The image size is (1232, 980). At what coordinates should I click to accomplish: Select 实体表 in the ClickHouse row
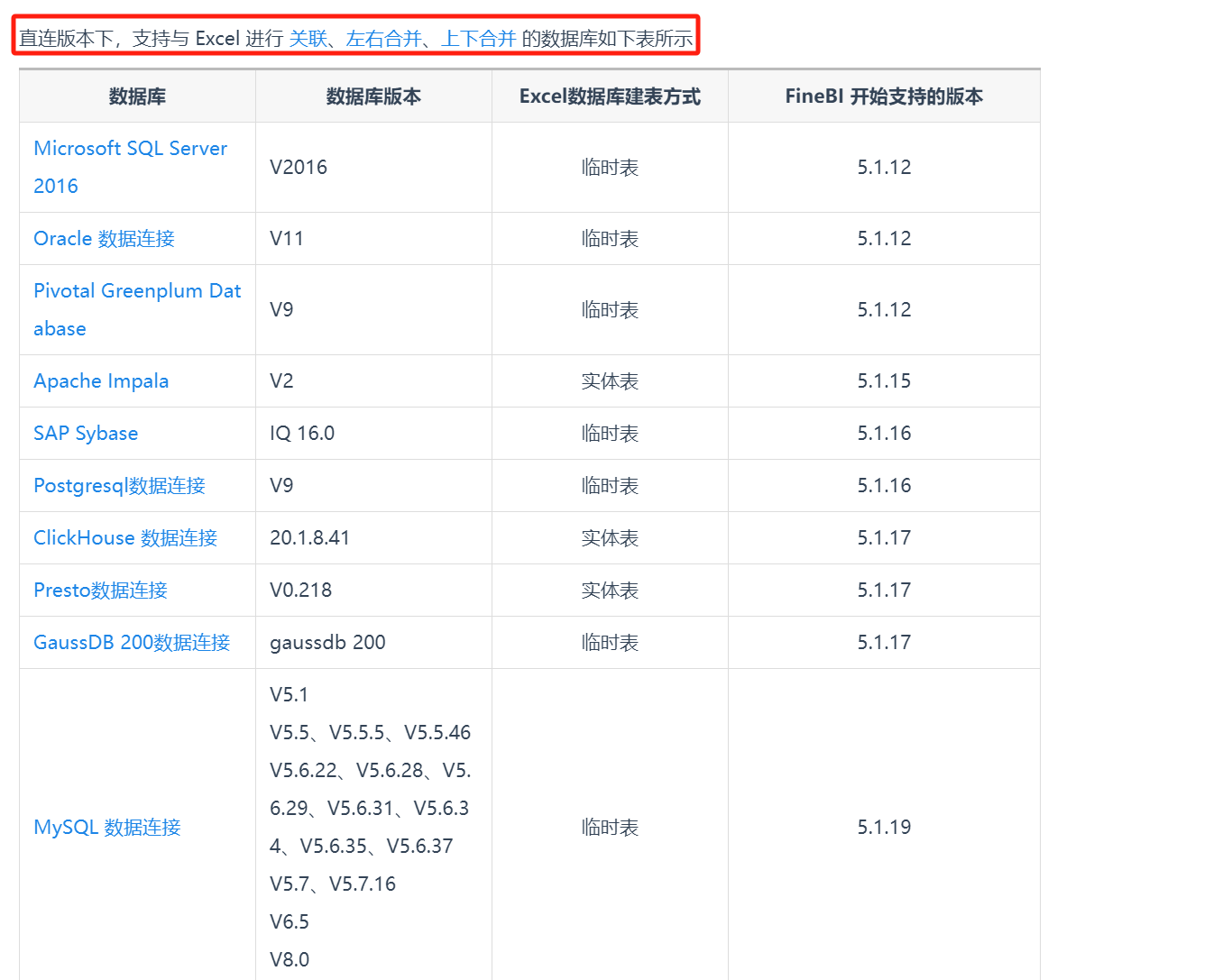coord(610,537)
